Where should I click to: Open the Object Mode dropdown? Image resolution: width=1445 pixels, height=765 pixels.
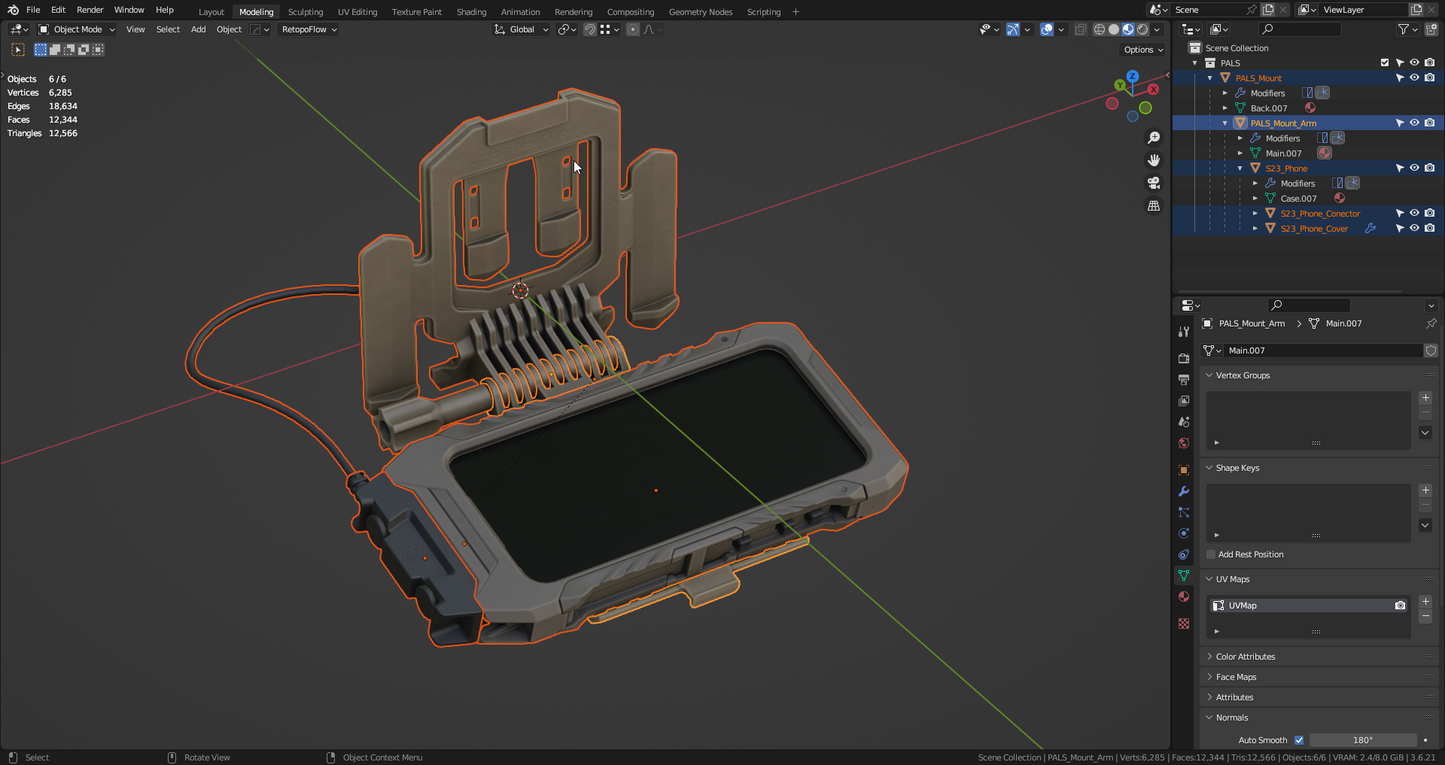coord(76,29)
